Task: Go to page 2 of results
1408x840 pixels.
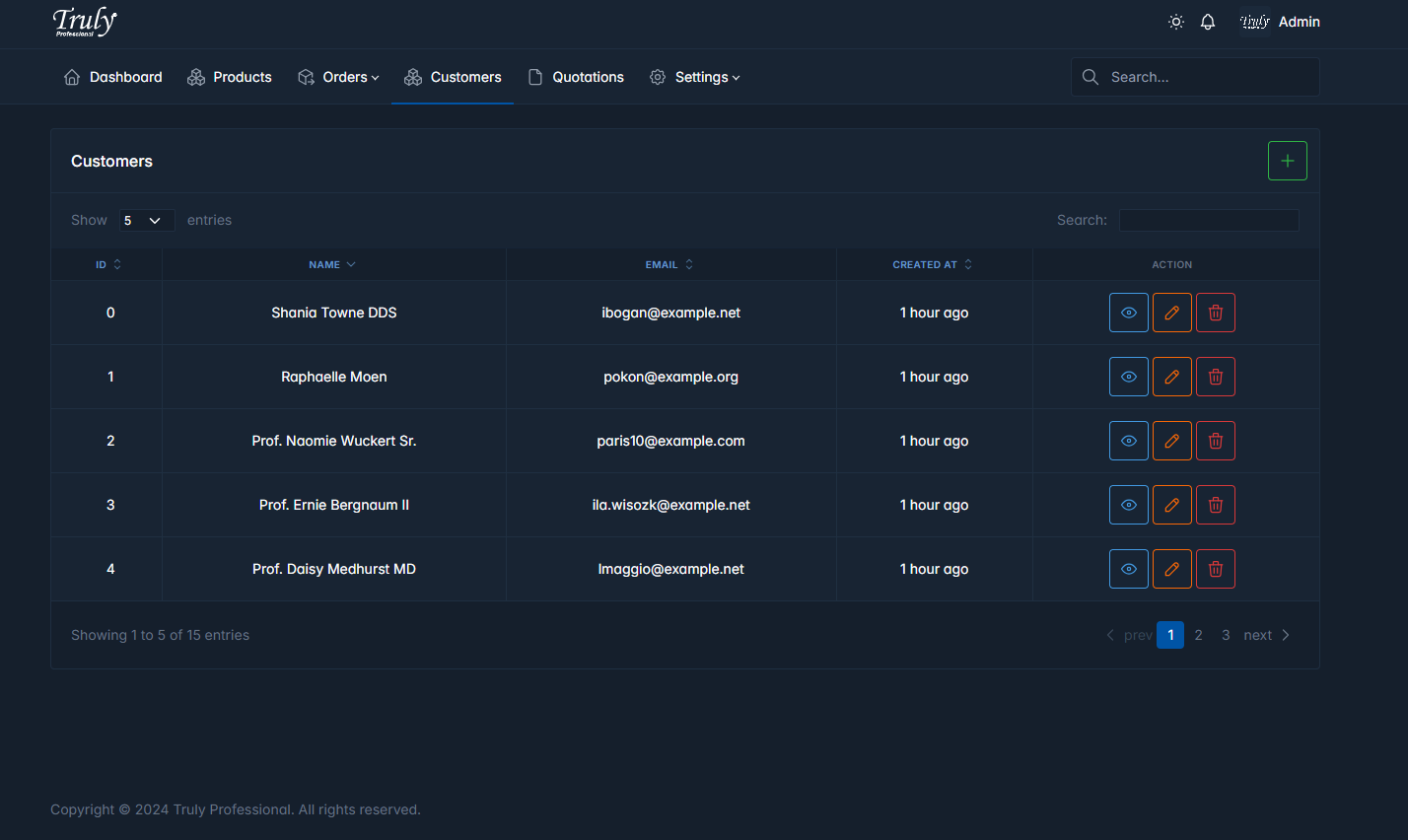Action: tap(1198, 635)
